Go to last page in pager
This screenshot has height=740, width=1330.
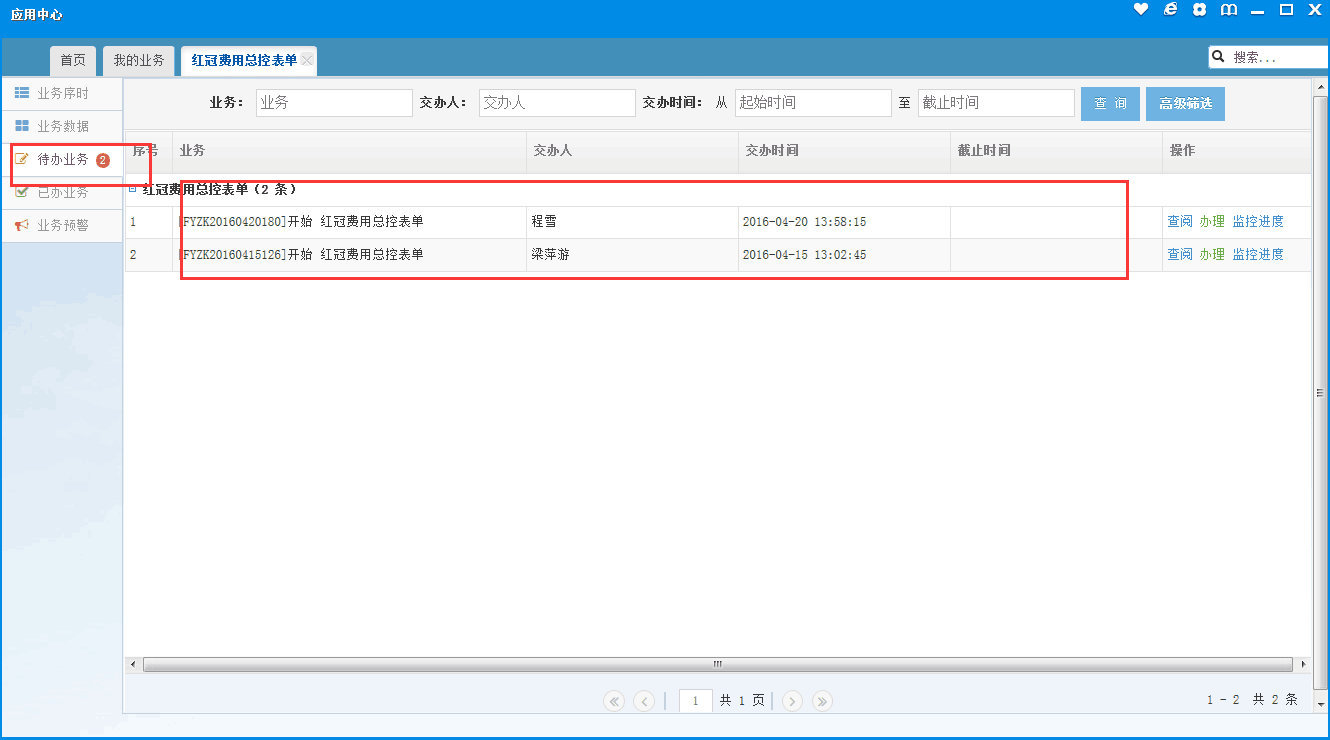coord(822,701)
